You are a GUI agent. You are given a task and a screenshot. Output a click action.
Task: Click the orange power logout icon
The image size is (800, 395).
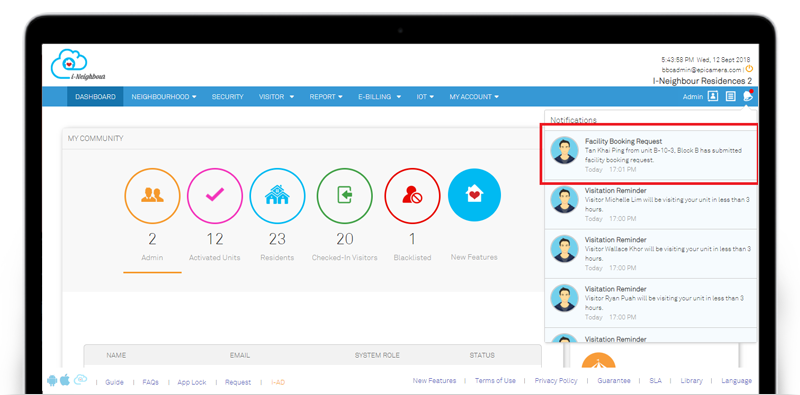[749, 68]
